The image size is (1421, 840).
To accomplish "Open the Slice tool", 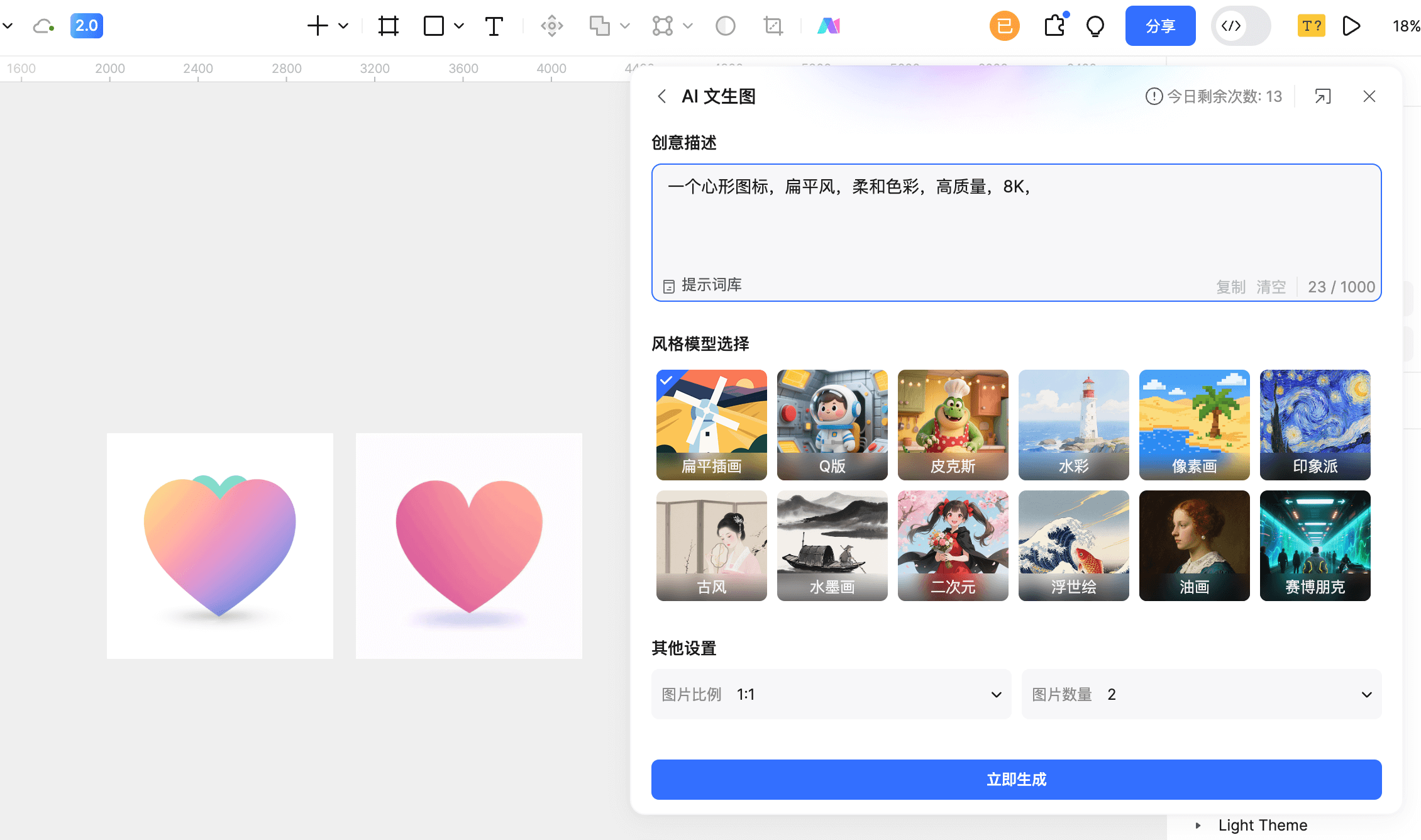I will [773, 26].
